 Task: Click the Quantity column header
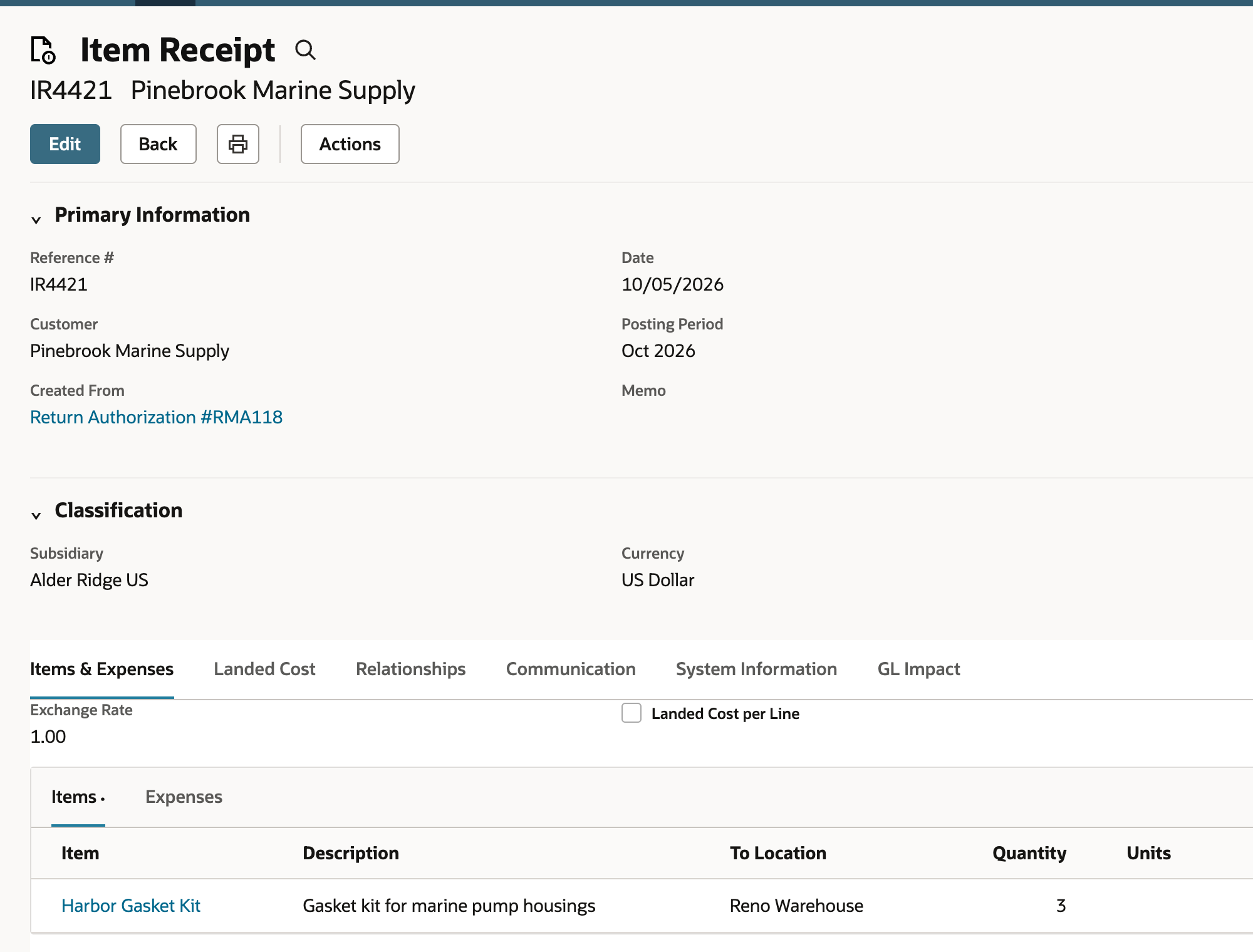click(1029, 853)
